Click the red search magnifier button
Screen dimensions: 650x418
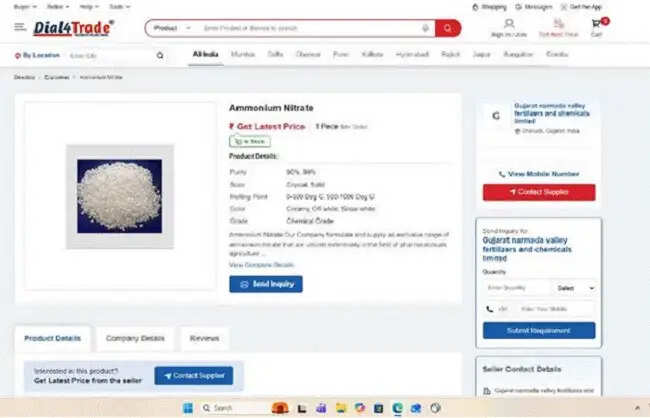point(448,28)
